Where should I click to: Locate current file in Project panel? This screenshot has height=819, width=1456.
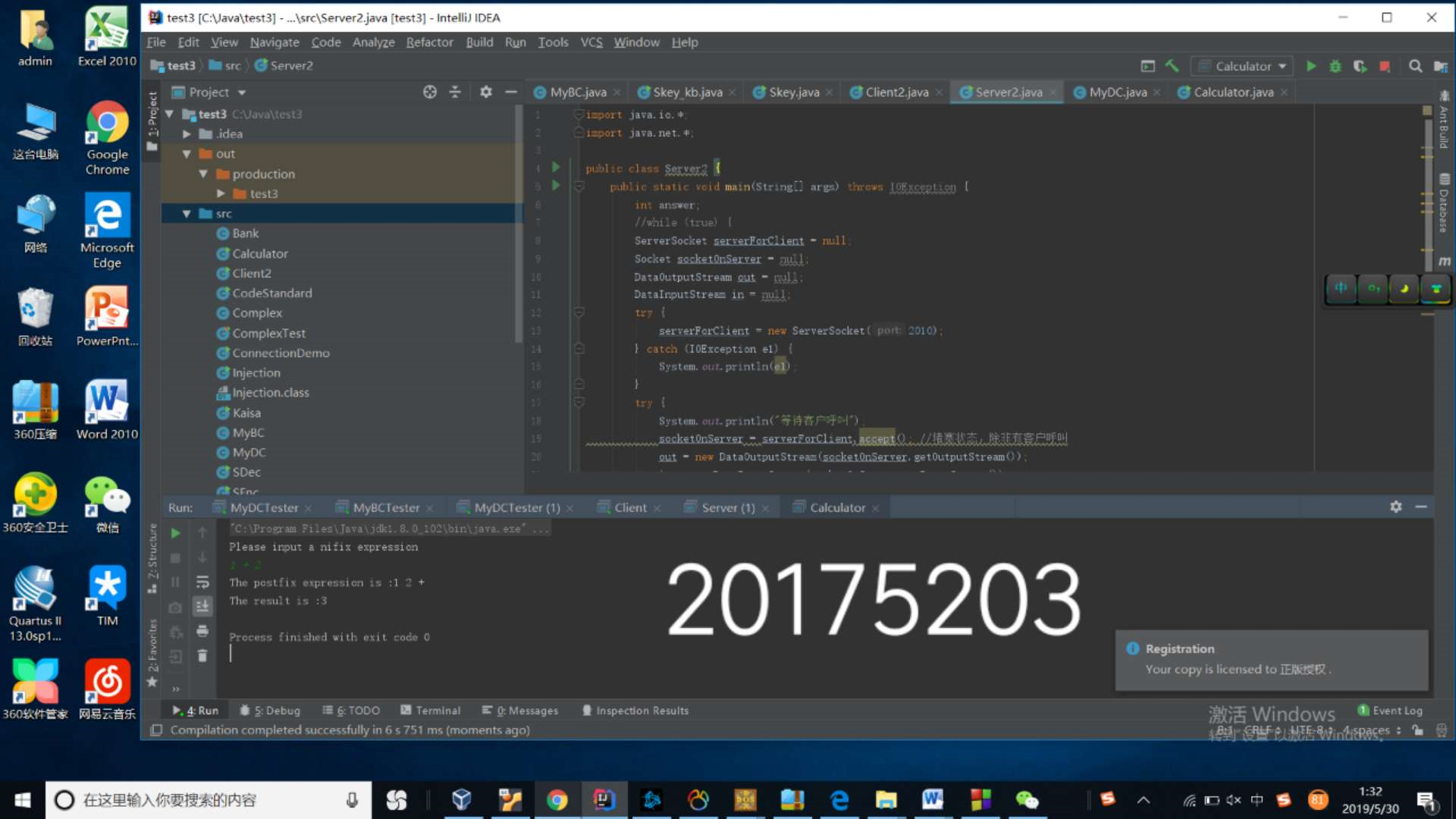tap(430, 92)
